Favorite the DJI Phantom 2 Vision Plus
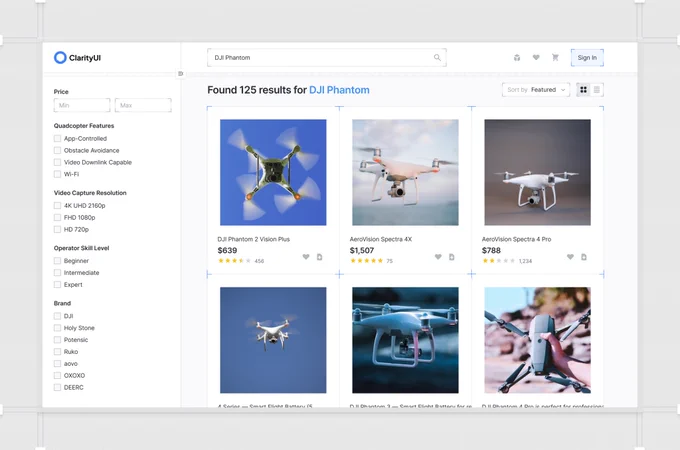 [306, 257]
